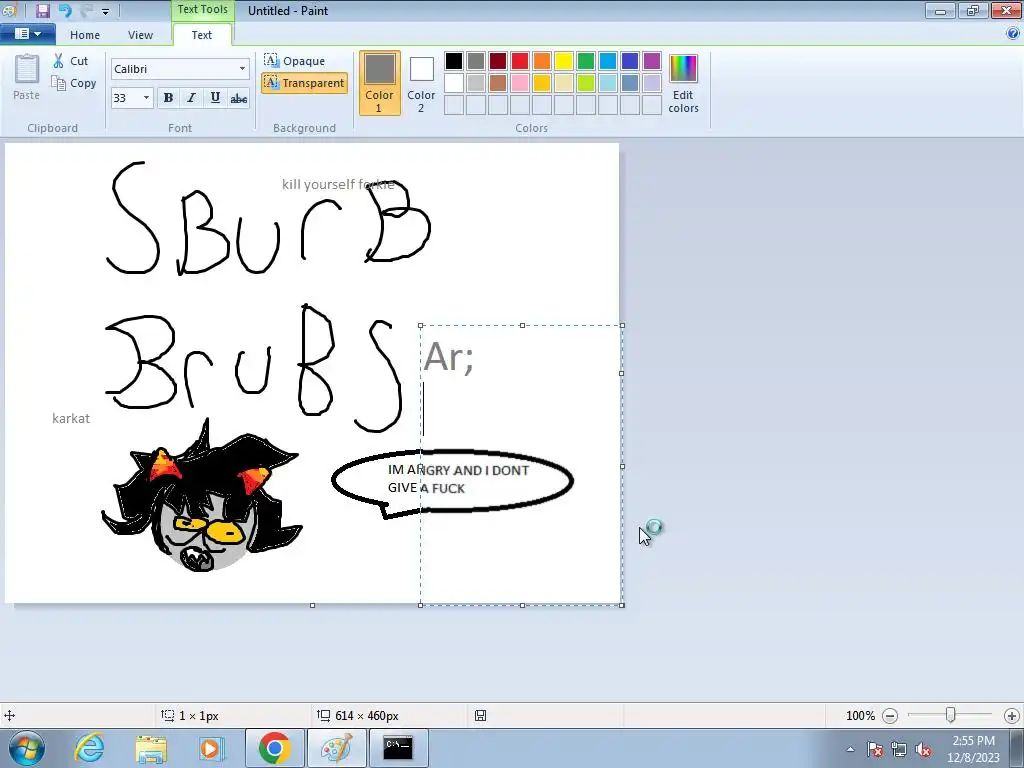The width and height of the screenshot is (1024, 768).
Task: Click the Zoom in plus button
Action: (x=1012, y=716)
